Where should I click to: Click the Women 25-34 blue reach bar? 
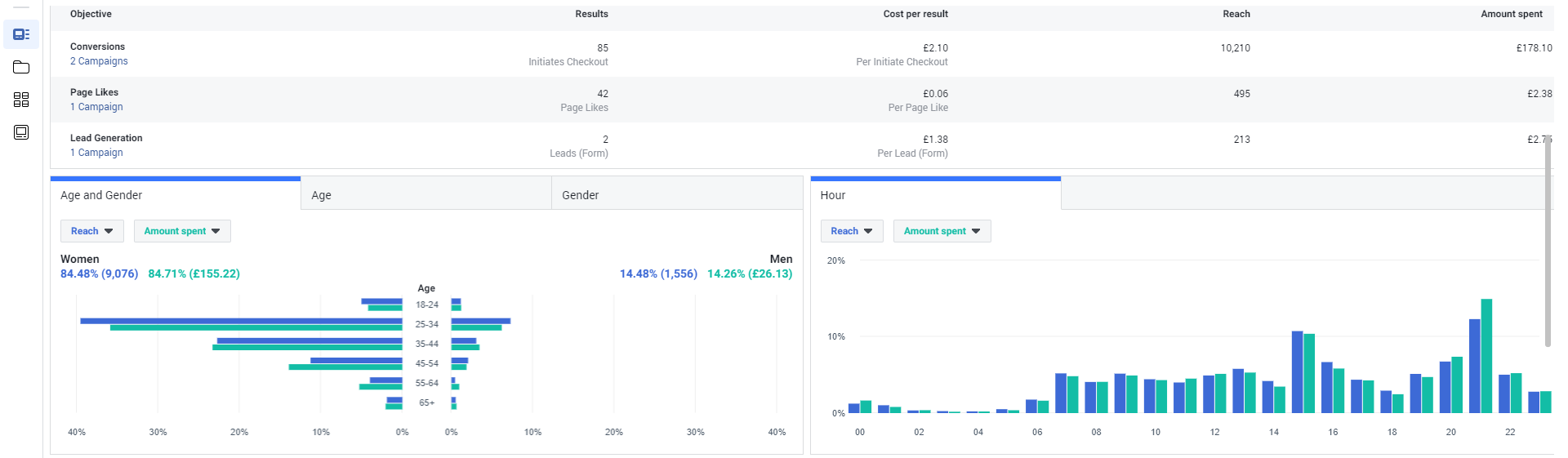click(x=241, y=321)
